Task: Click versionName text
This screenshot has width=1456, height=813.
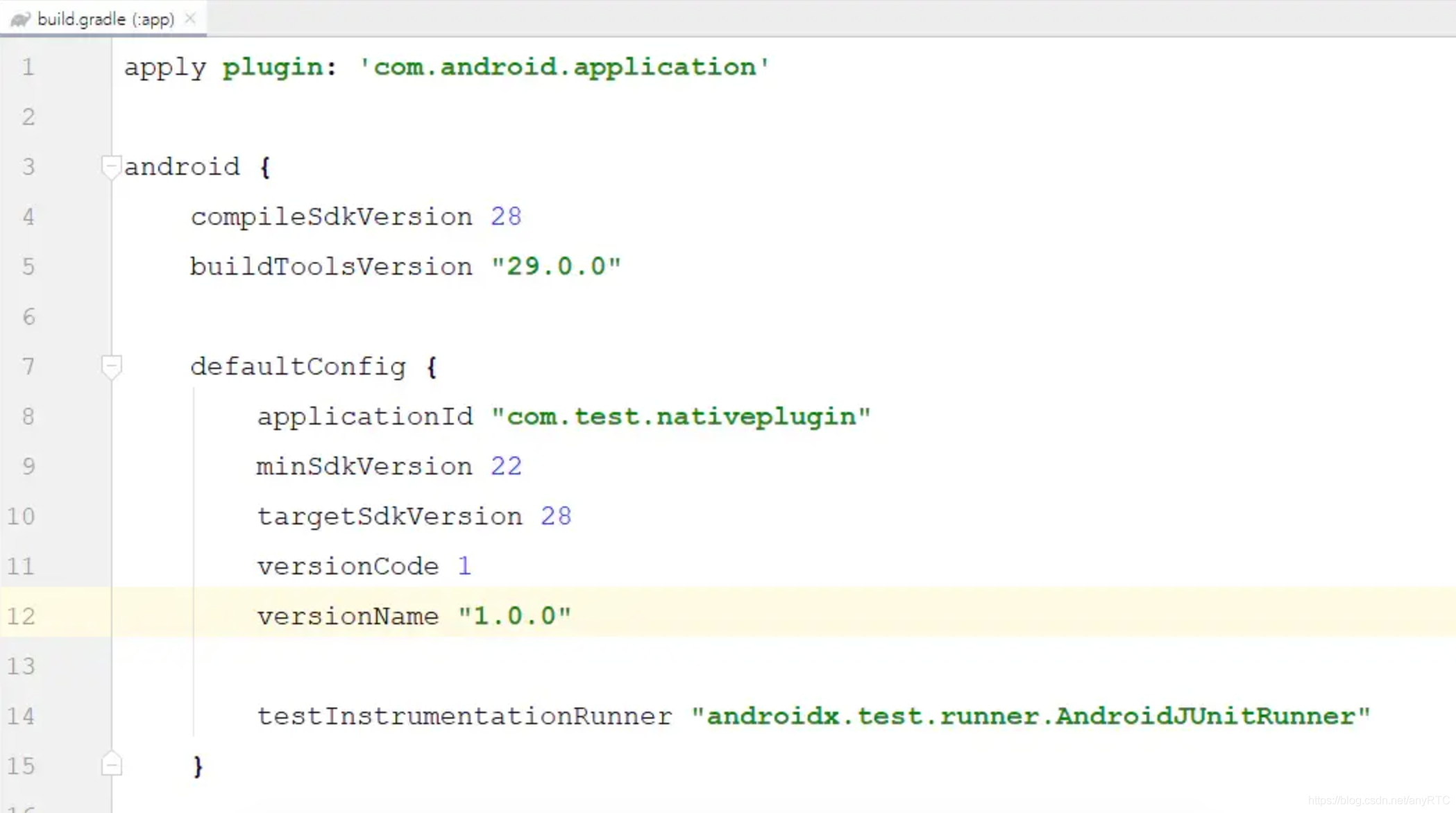Action: (x=348, y=617)
